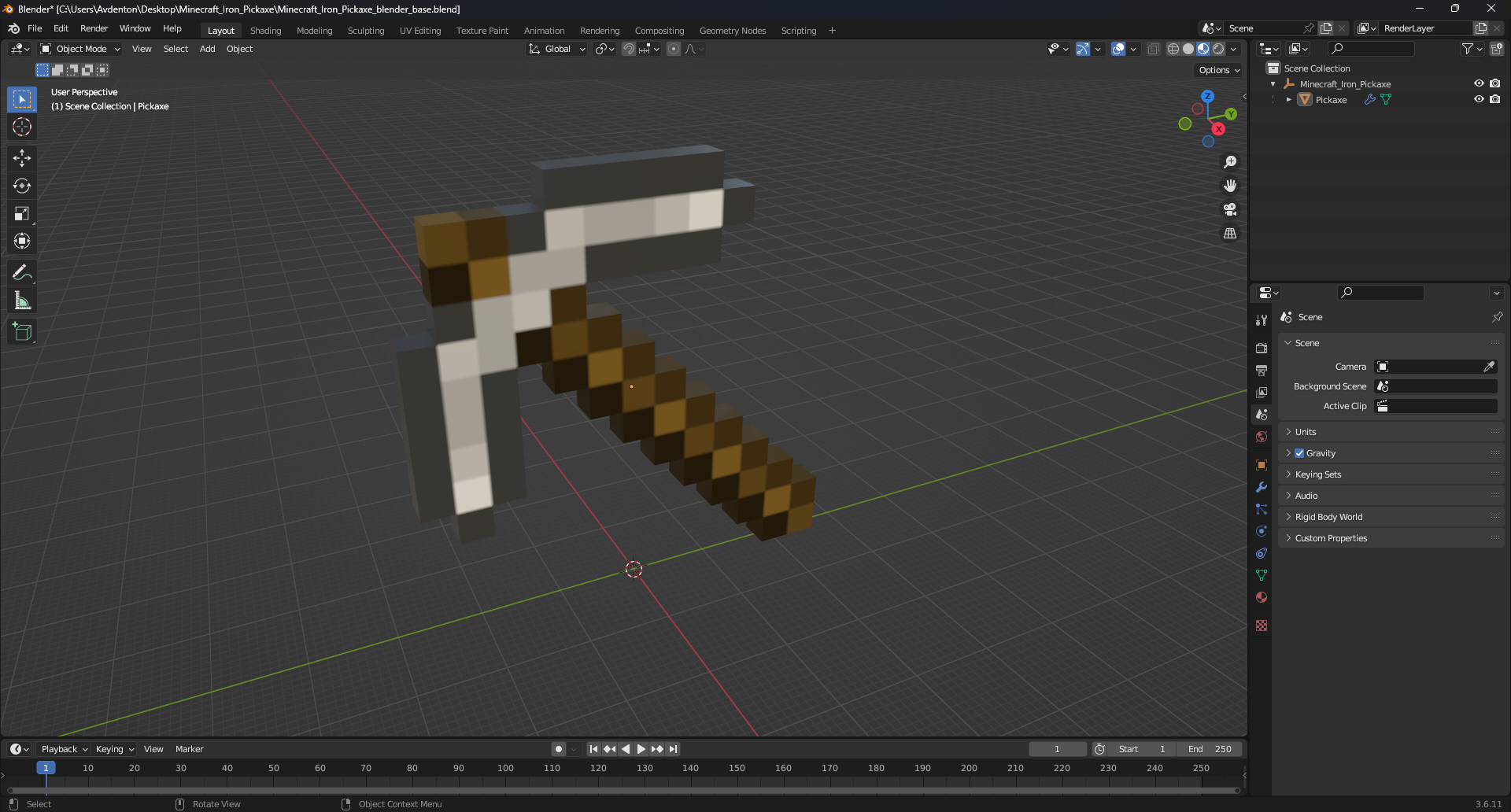Play the animation forward
The width and height of the screenshot is (1511, 812).
pos(641,749)
